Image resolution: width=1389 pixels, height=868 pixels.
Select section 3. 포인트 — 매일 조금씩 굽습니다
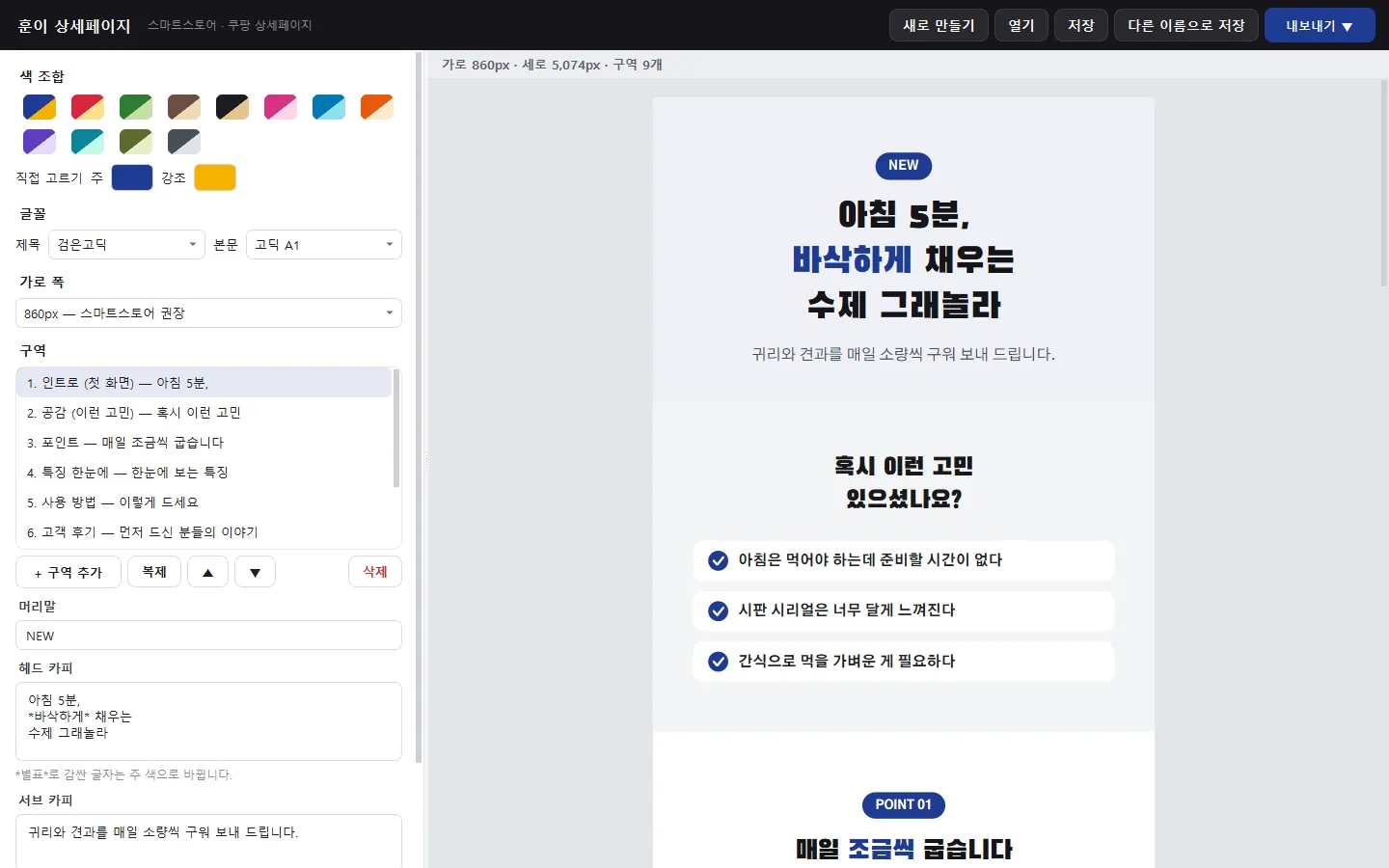[x=204, y=443]
